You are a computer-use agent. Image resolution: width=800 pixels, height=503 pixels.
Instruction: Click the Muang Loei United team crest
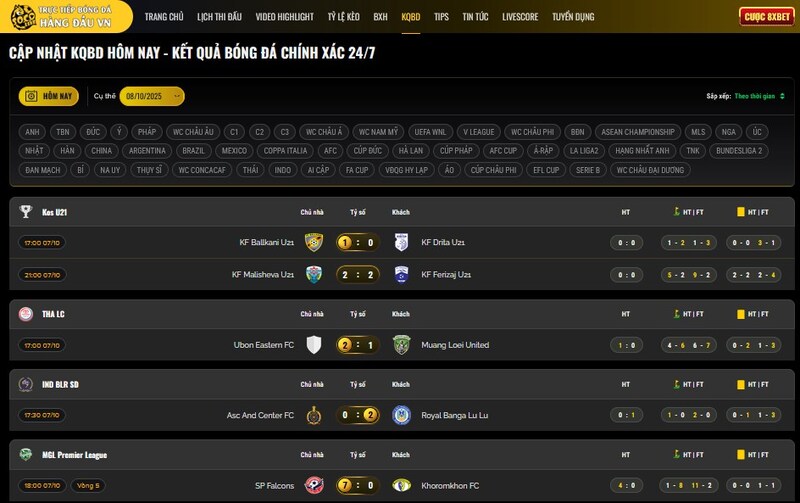pyautogui.click(x=401, y=345)
